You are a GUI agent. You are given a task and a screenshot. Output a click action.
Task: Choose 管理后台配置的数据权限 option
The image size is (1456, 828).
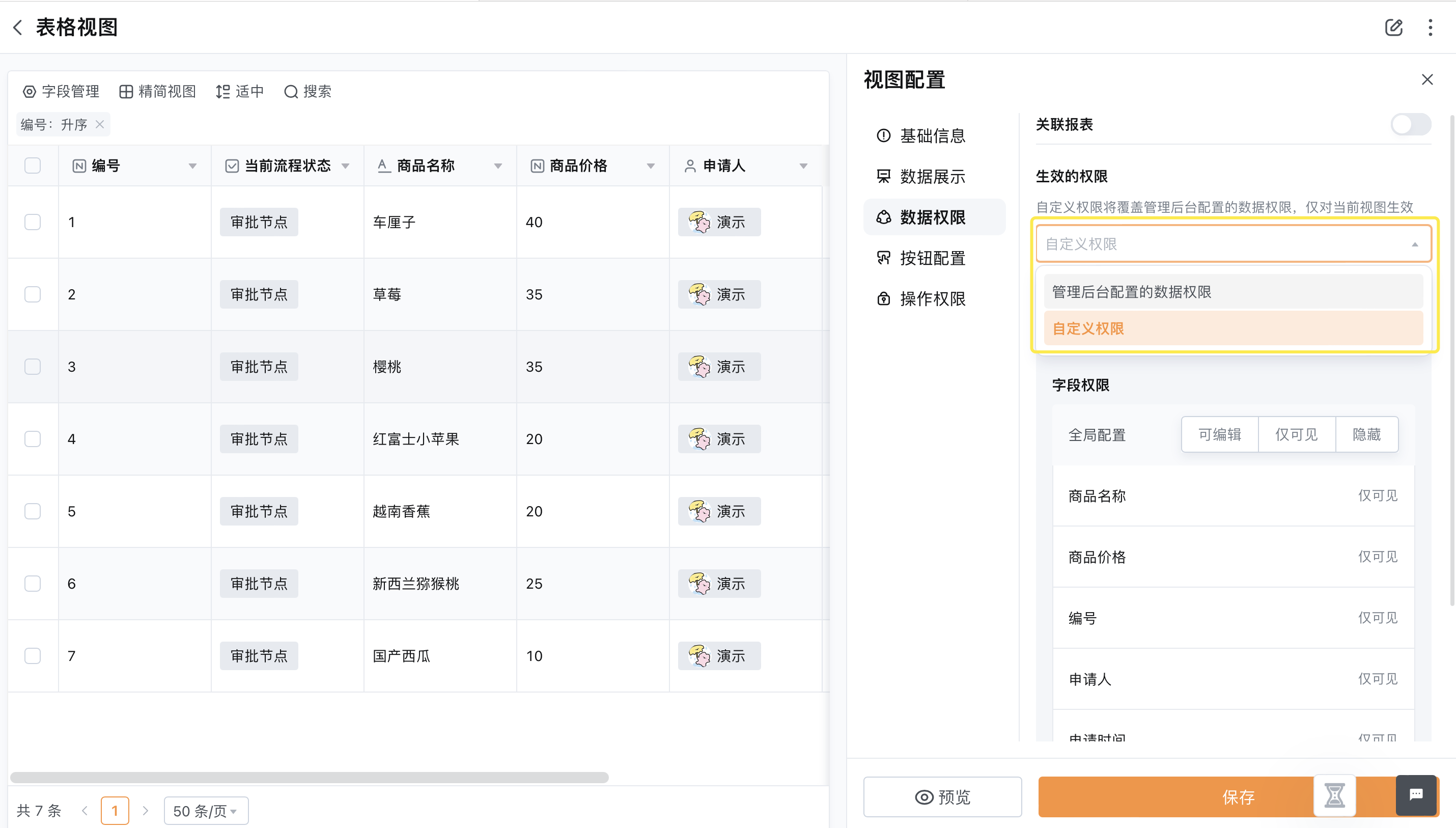click(x=1233, y=292)
